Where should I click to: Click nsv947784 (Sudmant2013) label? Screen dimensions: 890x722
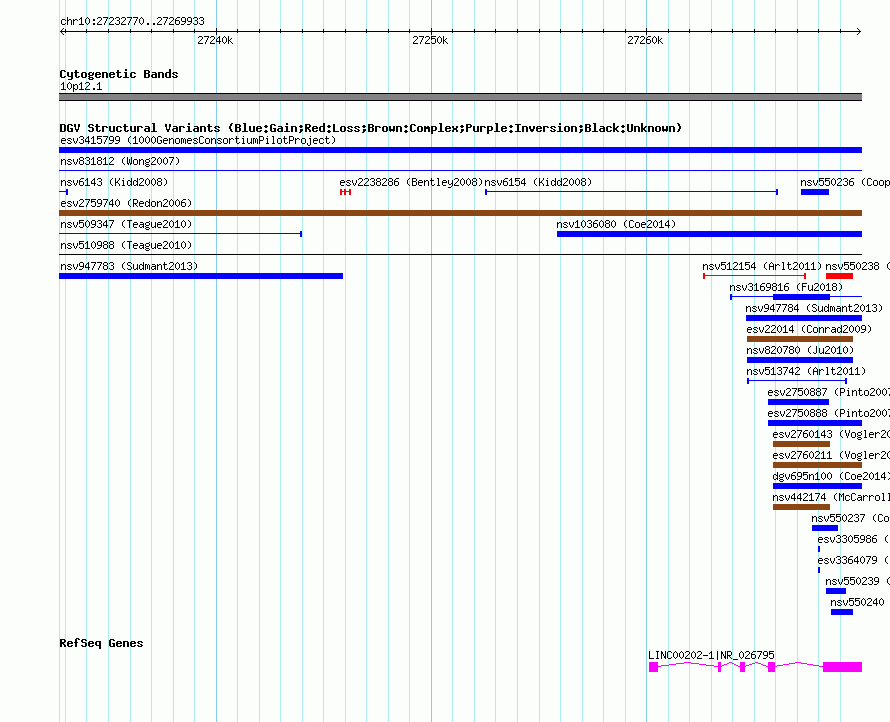814,308
